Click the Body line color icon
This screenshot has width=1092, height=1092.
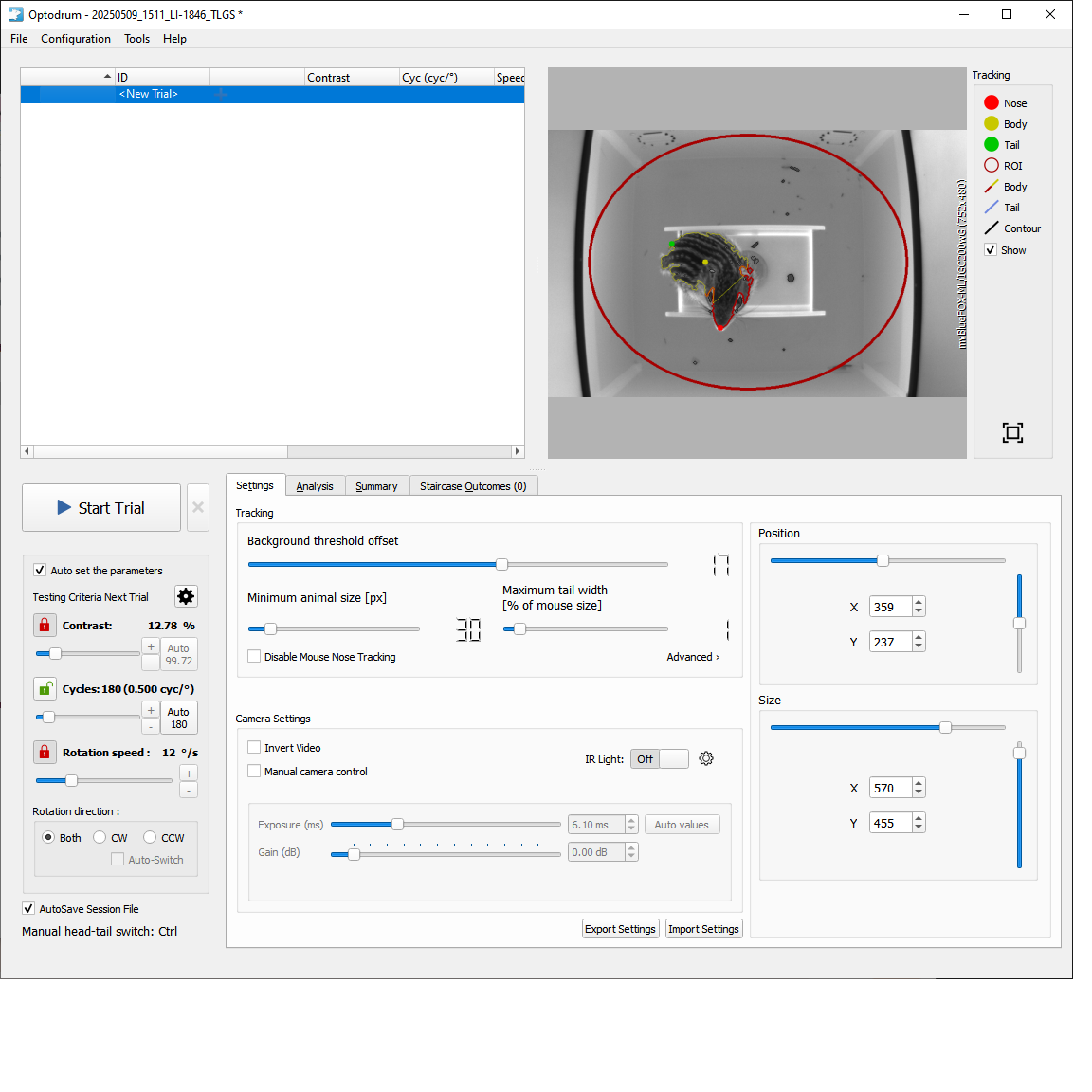point(991,186)
